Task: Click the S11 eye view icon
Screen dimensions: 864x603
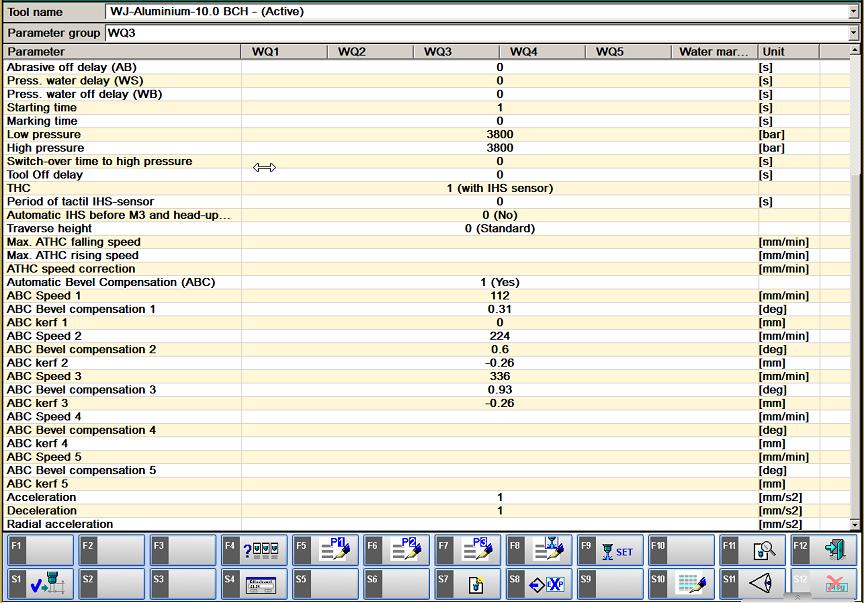Action: tap(761, 583)
